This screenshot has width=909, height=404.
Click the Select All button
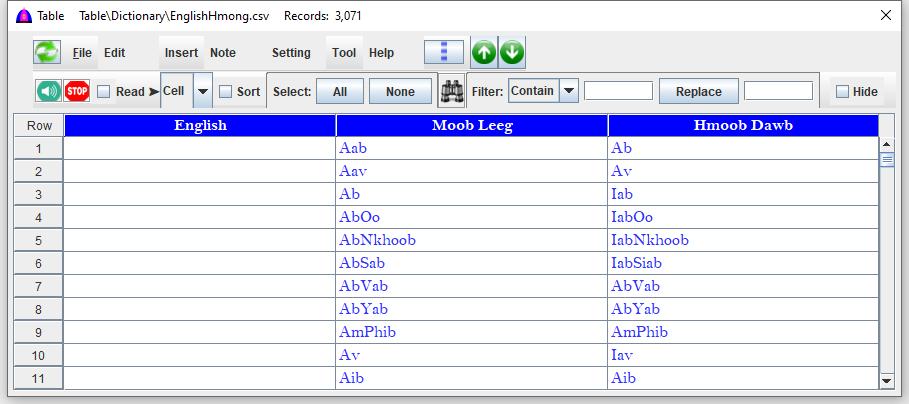pos(340,91)
